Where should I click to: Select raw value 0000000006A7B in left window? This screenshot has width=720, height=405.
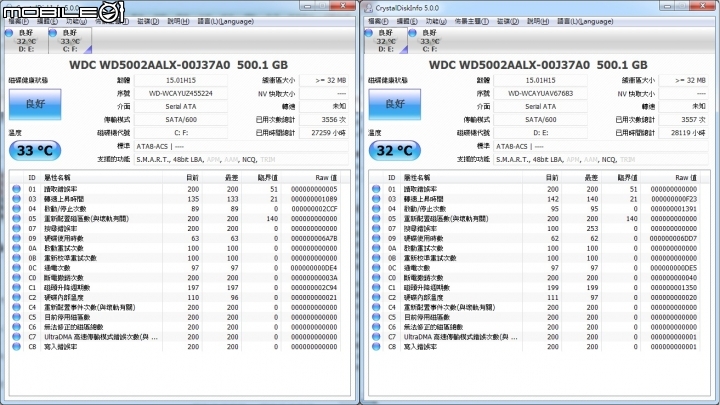point(314,238)
